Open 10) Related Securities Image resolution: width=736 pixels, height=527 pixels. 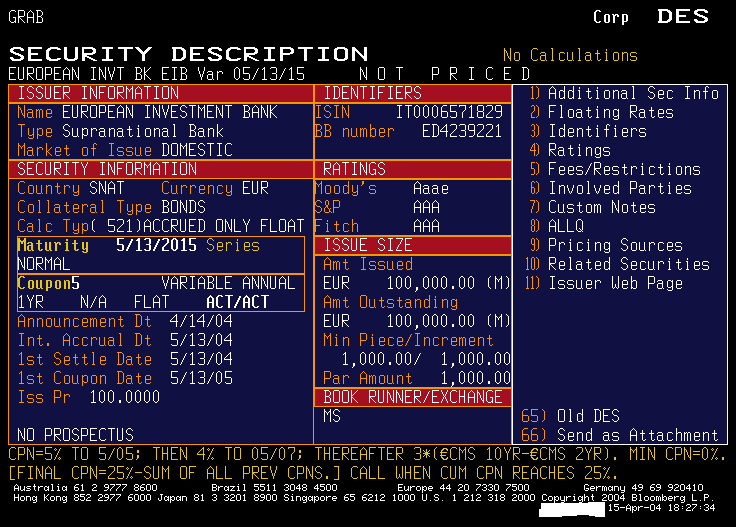tap(618, 264)
